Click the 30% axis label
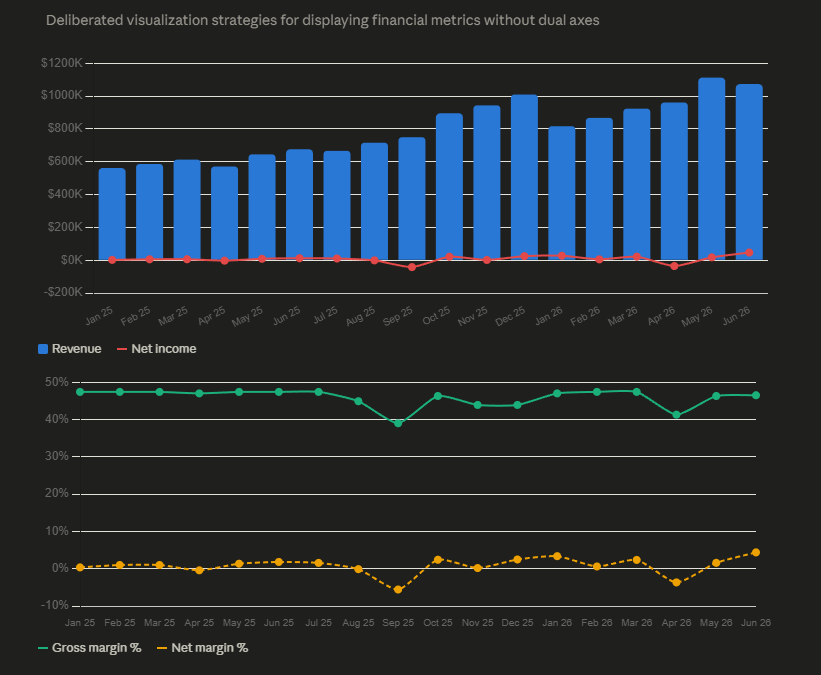The width and height of the screenshot is (821, 675). point(57,456)
